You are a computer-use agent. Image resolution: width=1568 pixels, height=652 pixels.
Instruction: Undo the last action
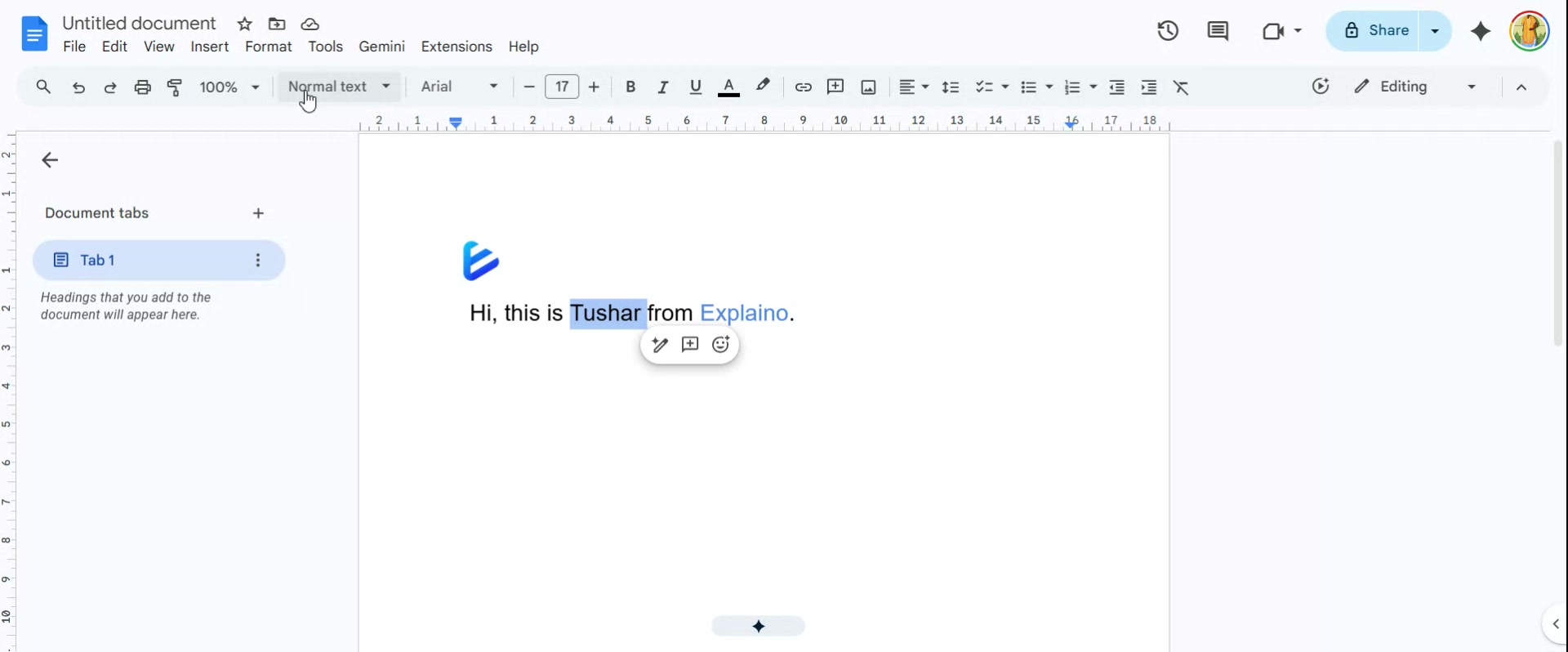(x=78, y=87)
